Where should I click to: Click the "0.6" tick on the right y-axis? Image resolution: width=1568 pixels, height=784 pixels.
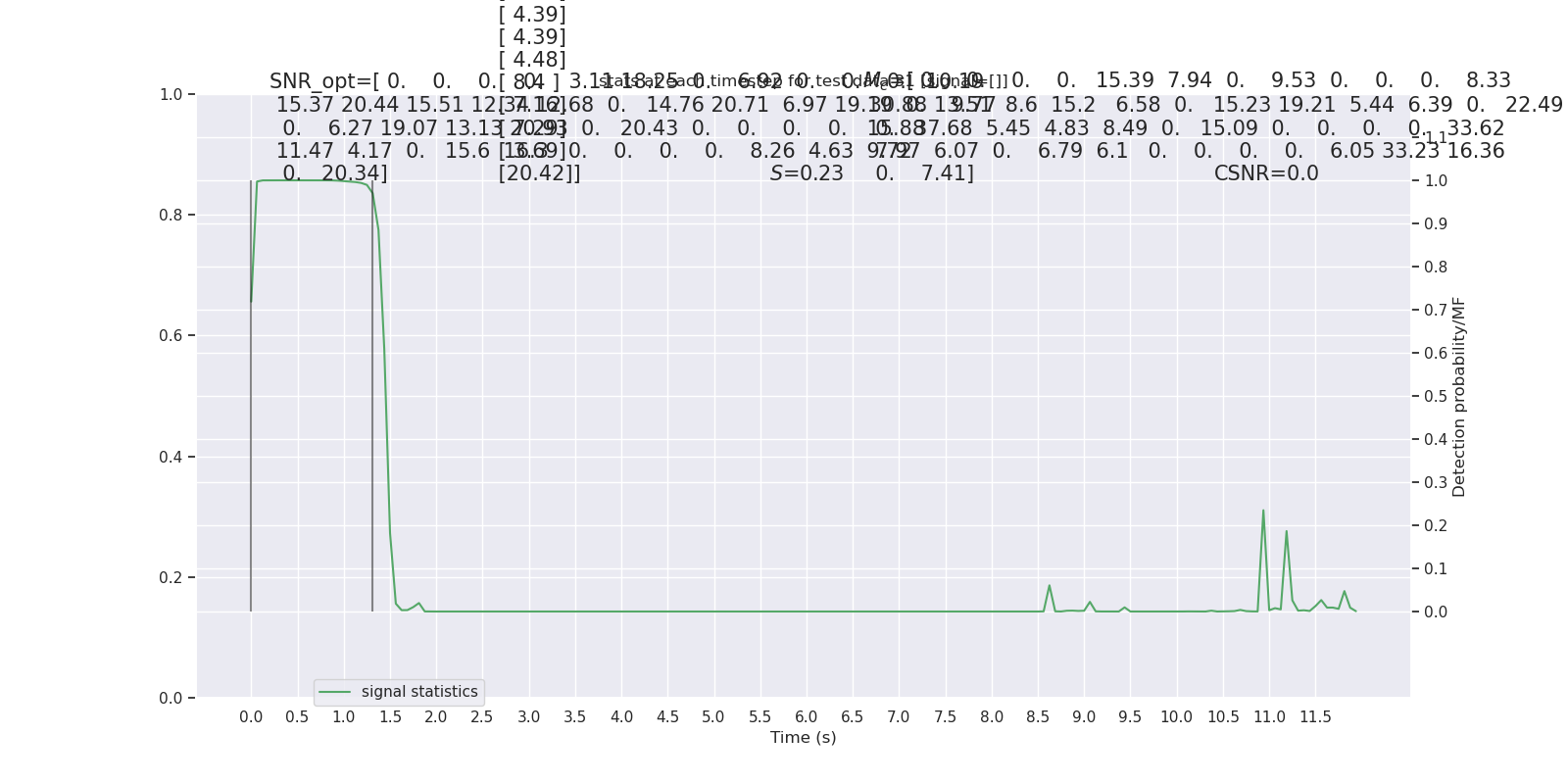[1436, 353]
